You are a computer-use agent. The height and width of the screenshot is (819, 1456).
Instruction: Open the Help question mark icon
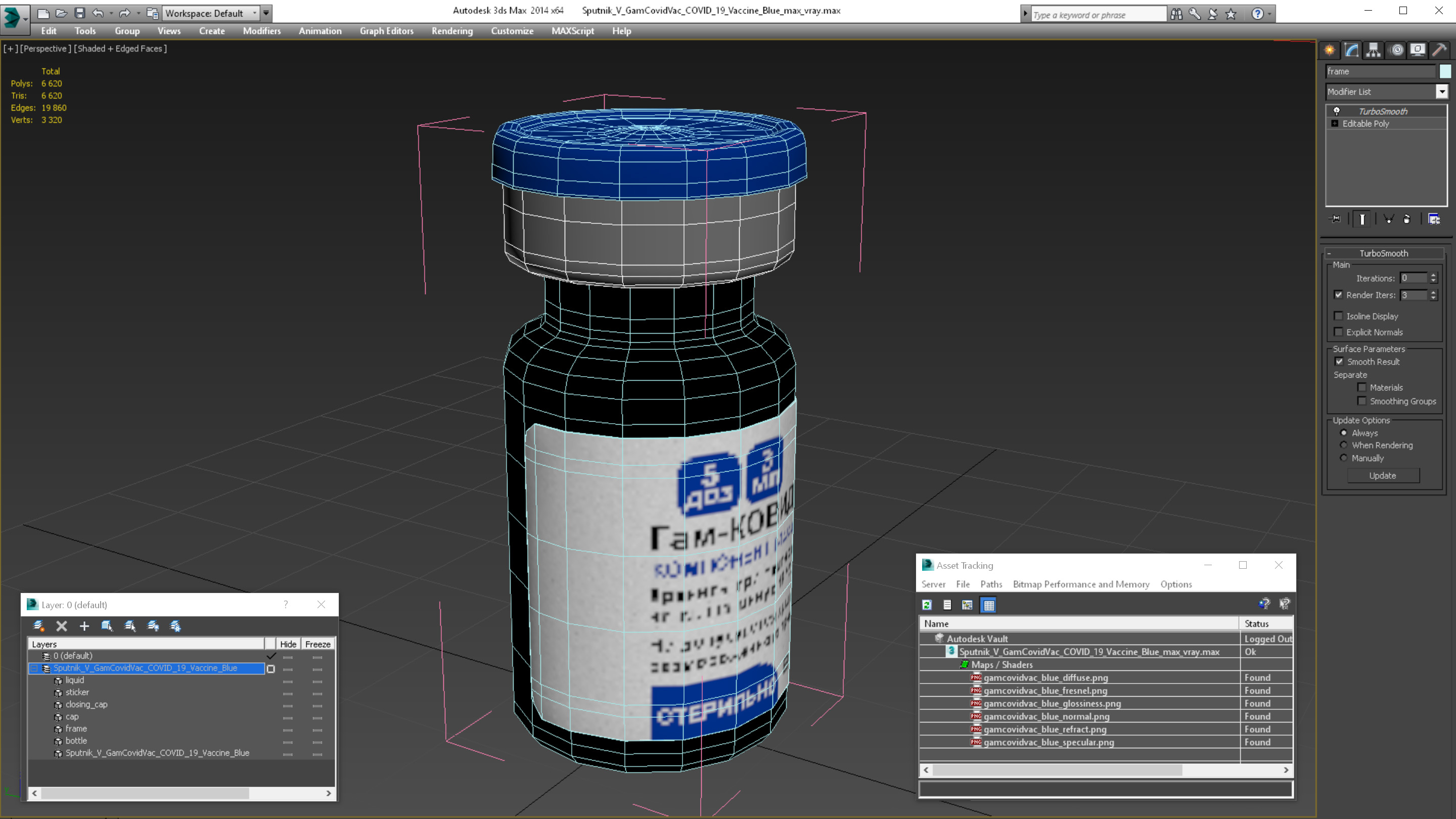(1257, 14)
